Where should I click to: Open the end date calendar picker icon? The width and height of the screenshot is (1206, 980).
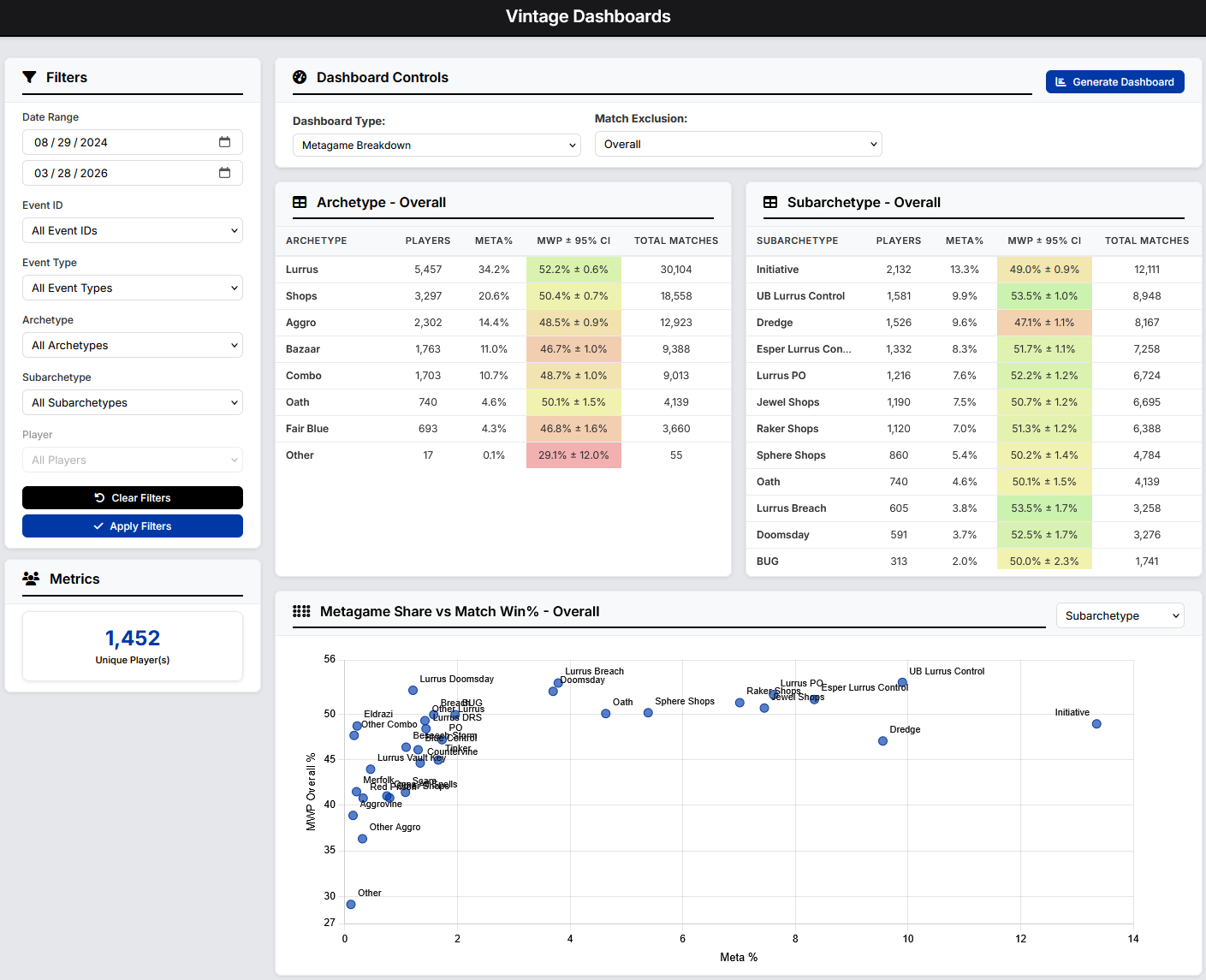tap(224, 173)
